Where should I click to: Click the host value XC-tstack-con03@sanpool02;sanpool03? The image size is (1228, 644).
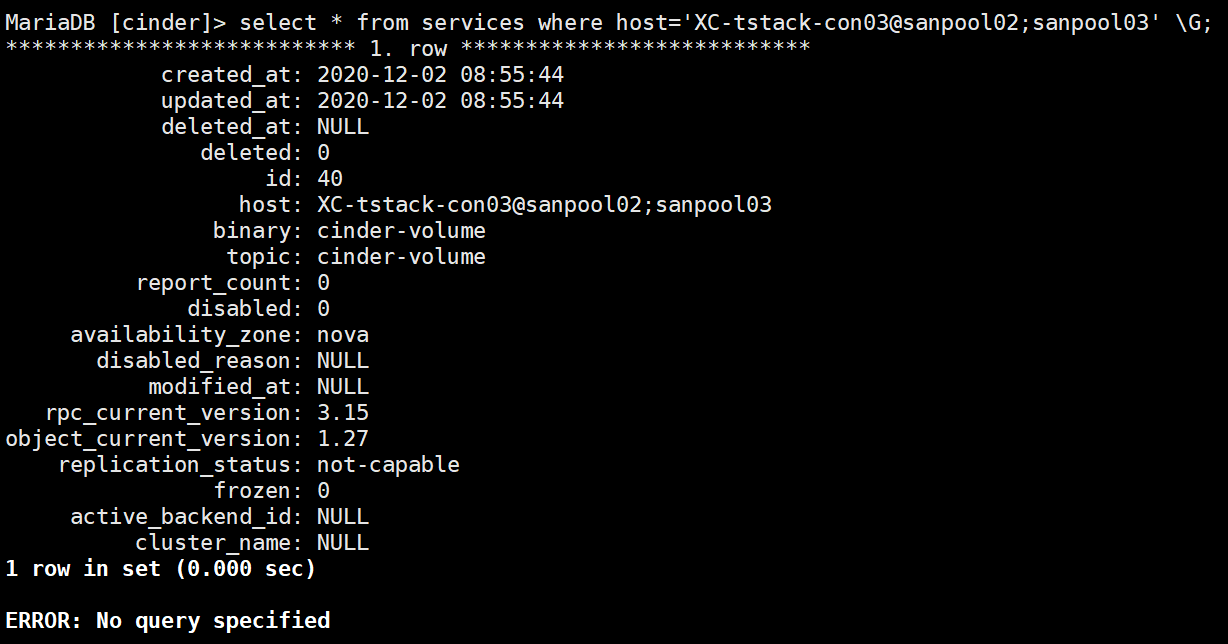tap(545, 205)
